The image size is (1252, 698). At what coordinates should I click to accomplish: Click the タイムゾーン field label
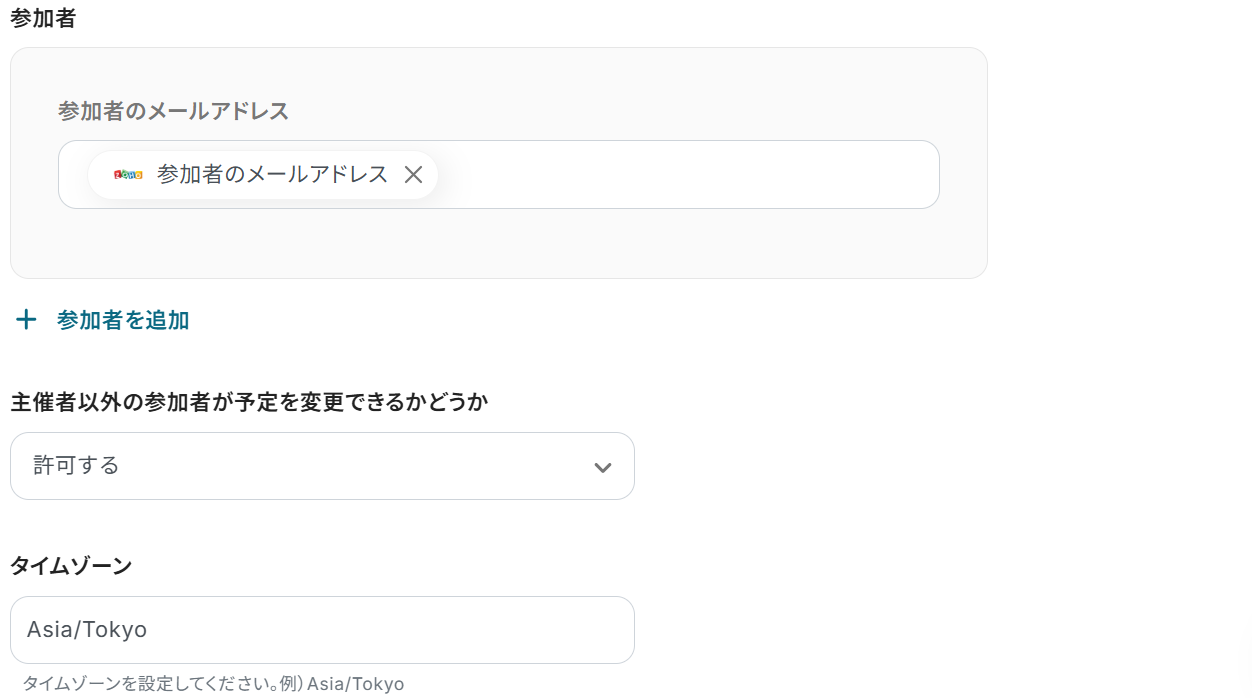(71, 566)
